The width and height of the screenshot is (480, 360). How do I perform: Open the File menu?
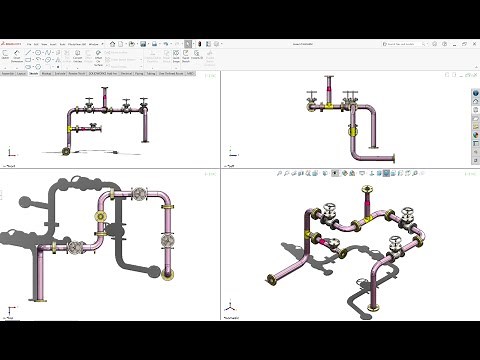29,44
